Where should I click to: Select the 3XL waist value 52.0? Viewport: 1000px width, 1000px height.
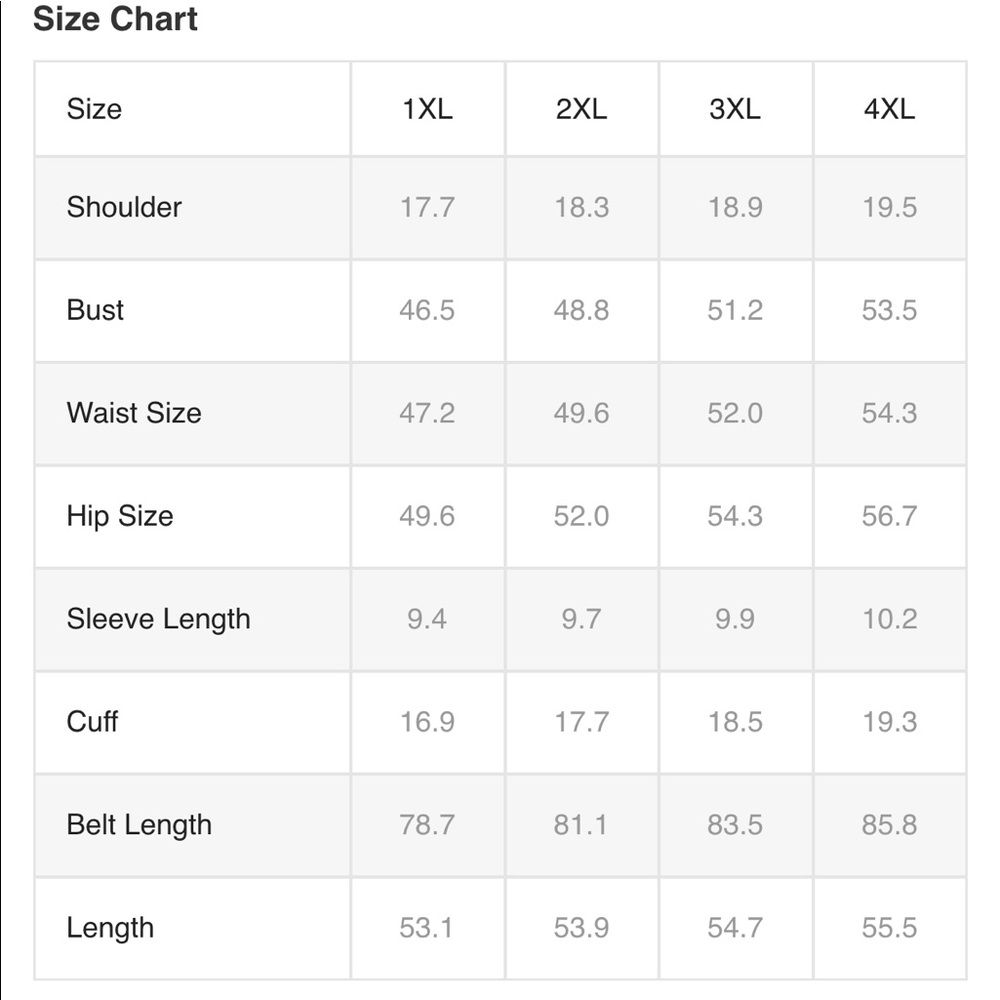(x=735, y=413)
